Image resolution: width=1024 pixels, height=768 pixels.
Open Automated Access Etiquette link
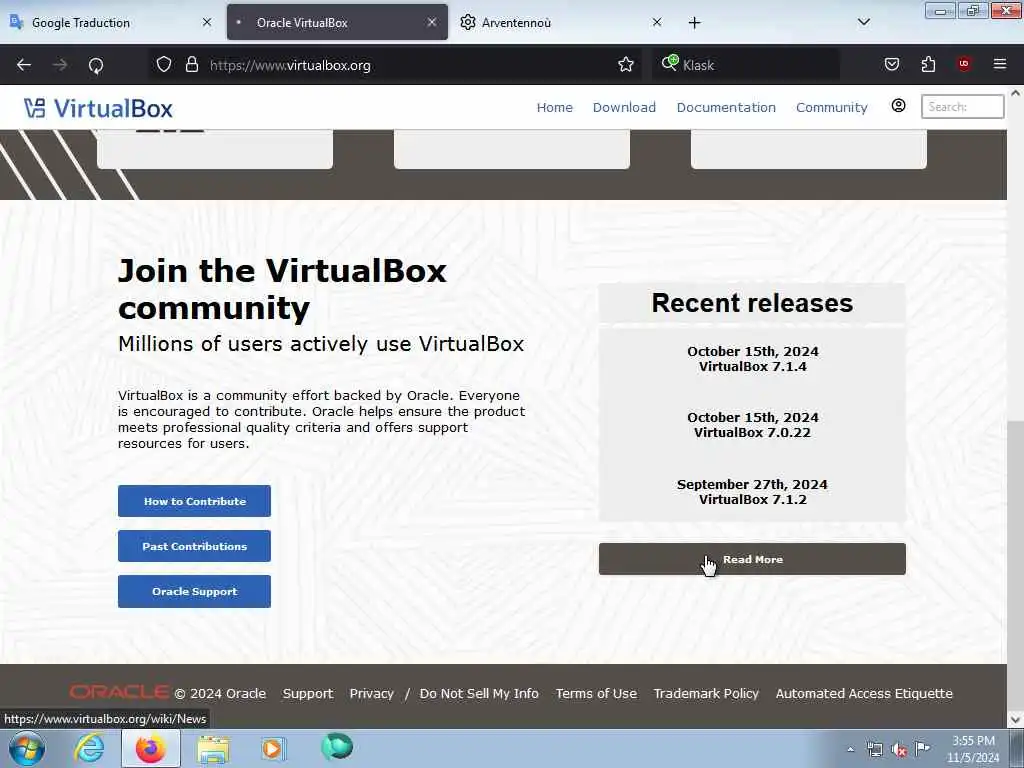[x=864, y=694]
